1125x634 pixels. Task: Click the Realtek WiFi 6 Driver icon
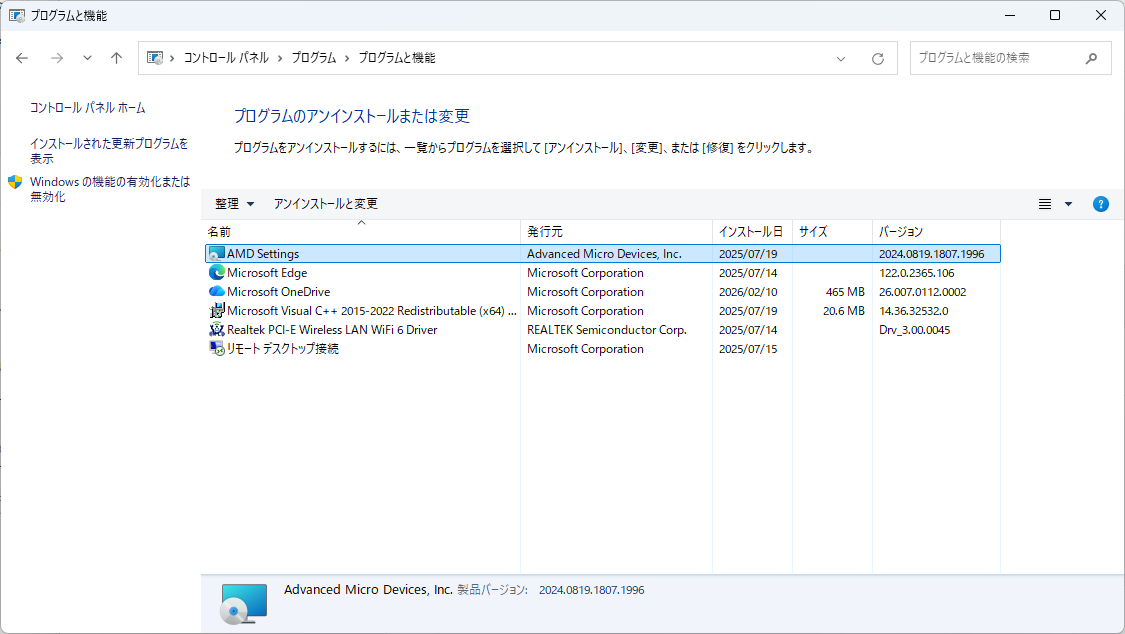tap(217, 330)
